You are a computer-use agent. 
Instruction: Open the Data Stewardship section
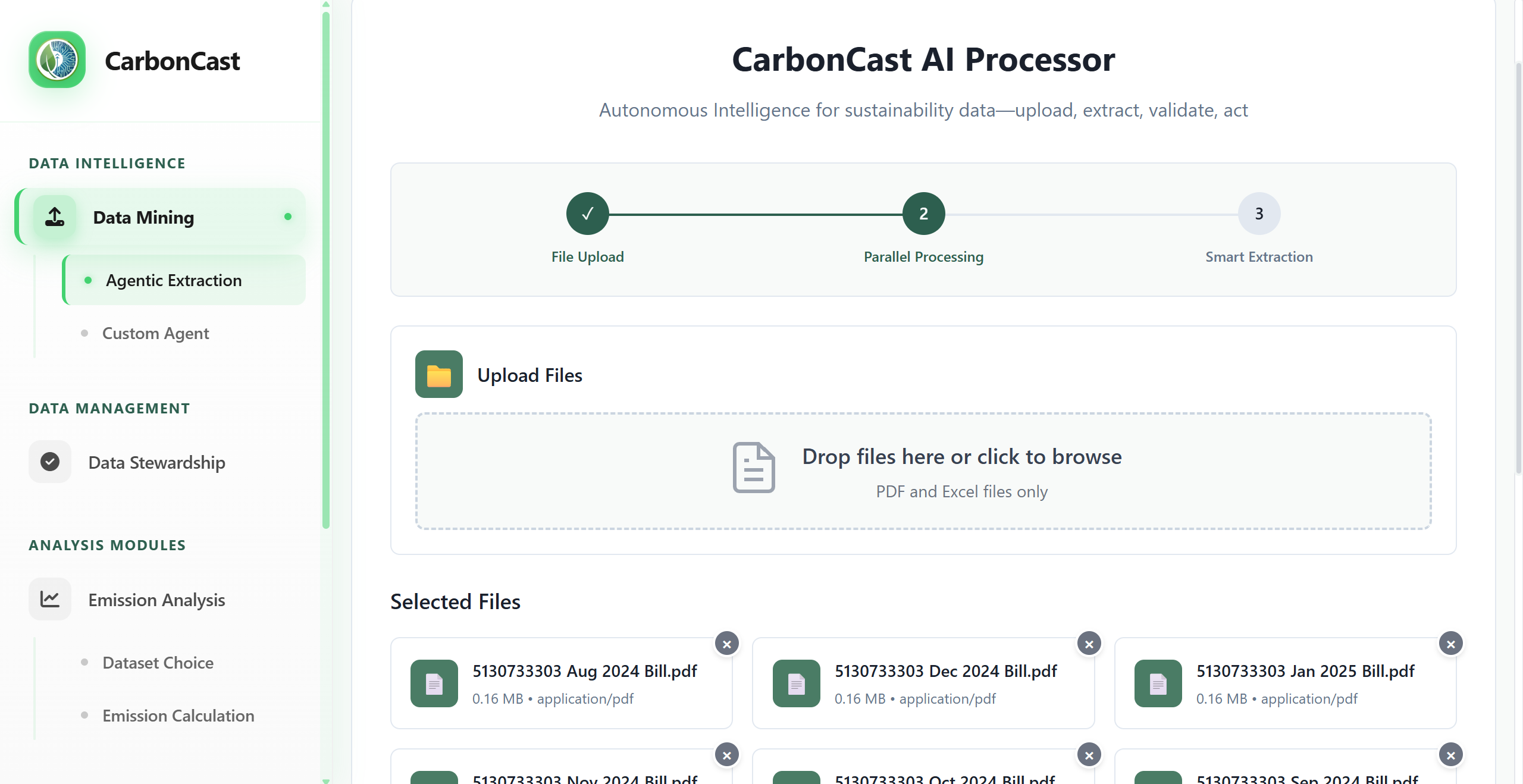[x=156, y=462]
